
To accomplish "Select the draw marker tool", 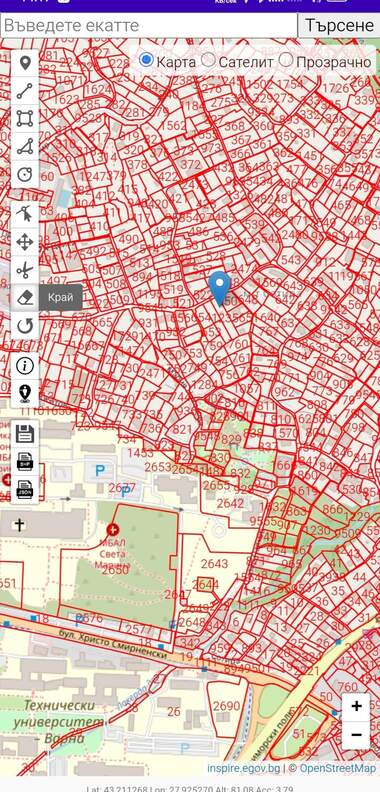I will (x=25, y=64).
